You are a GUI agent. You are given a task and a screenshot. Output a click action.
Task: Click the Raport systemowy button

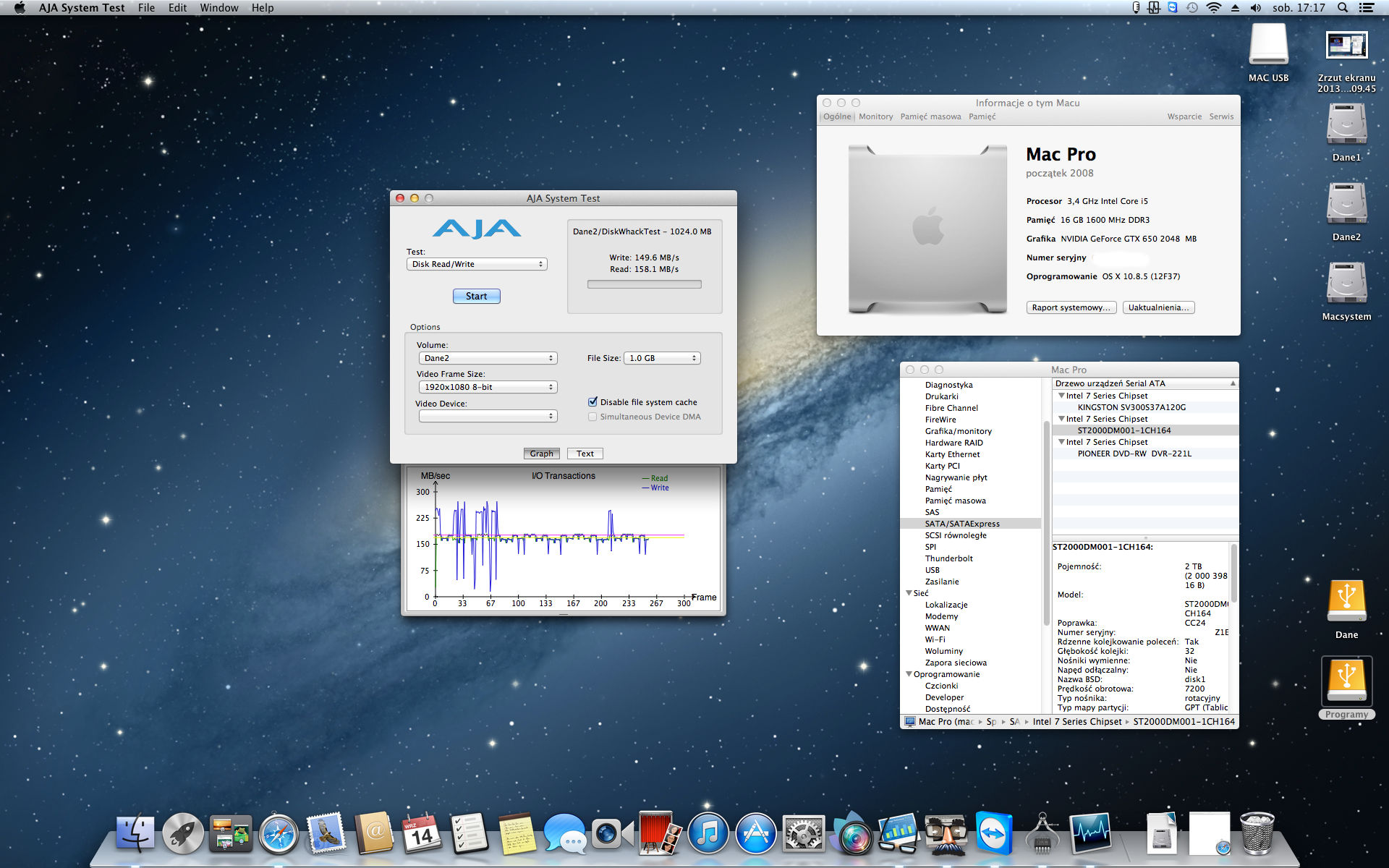tap(1071, 307)
